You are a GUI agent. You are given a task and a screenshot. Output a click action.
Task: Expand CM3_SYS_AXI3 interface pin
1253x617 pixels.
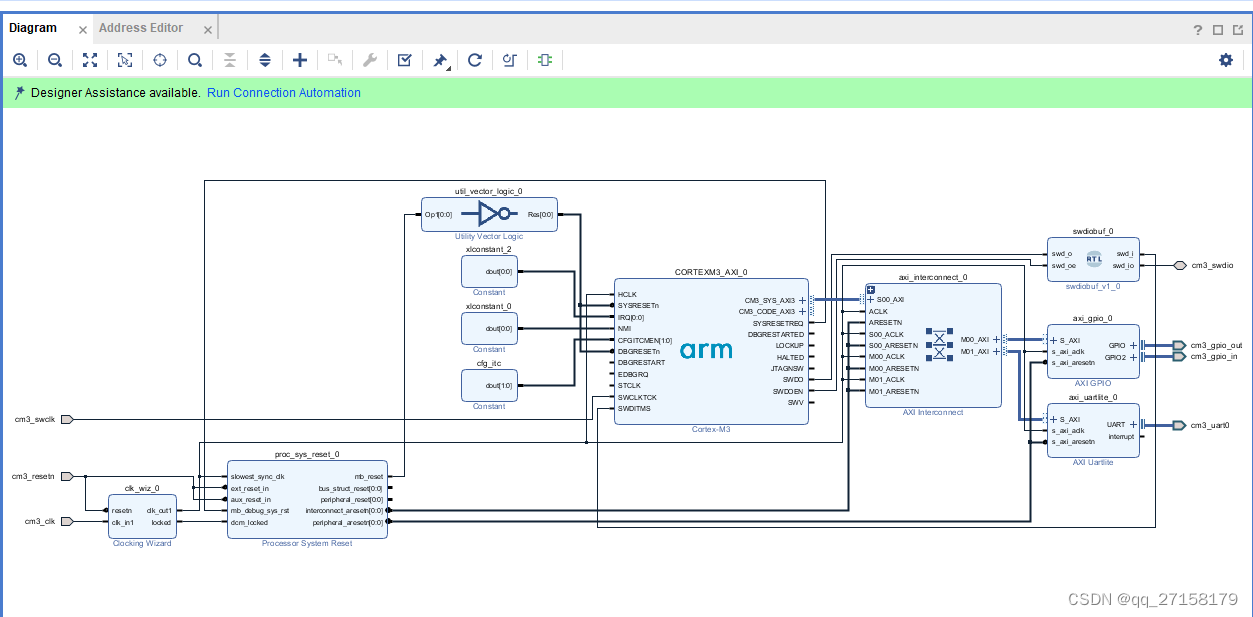pyautogui.click(x=802, y=300)
